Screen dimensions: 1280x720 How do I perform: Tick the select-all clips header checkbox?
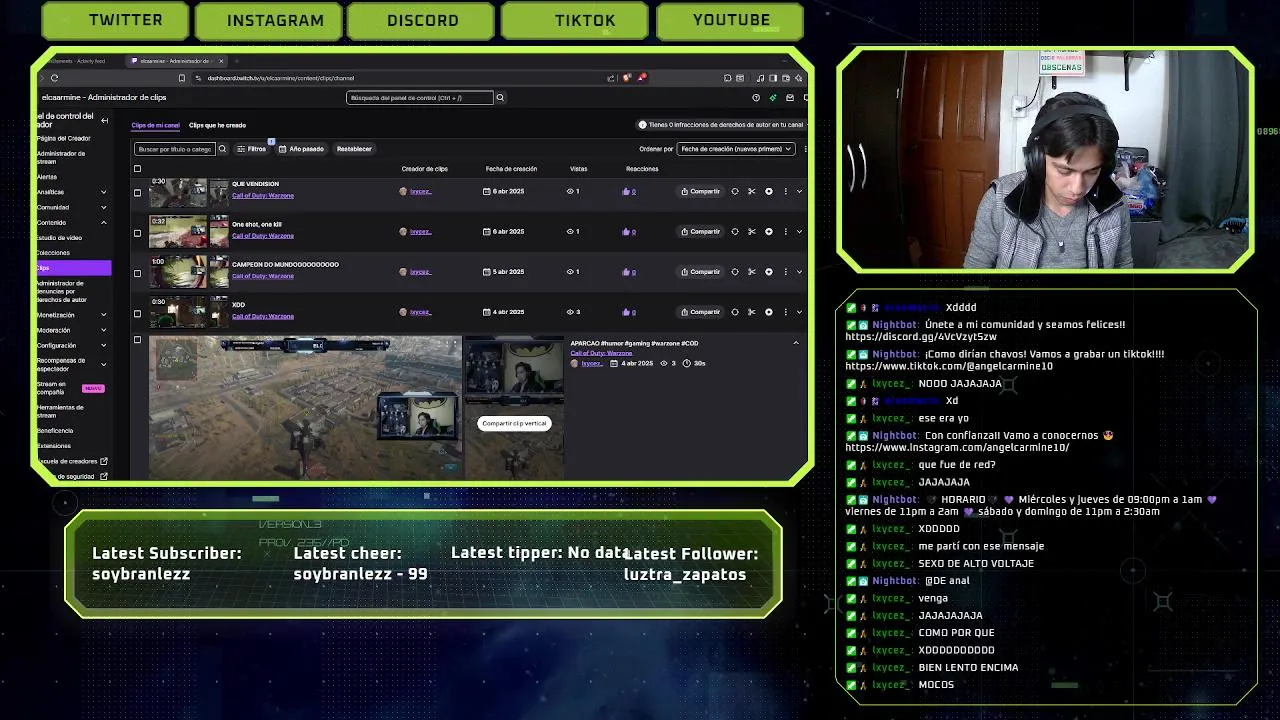(138, 169)
